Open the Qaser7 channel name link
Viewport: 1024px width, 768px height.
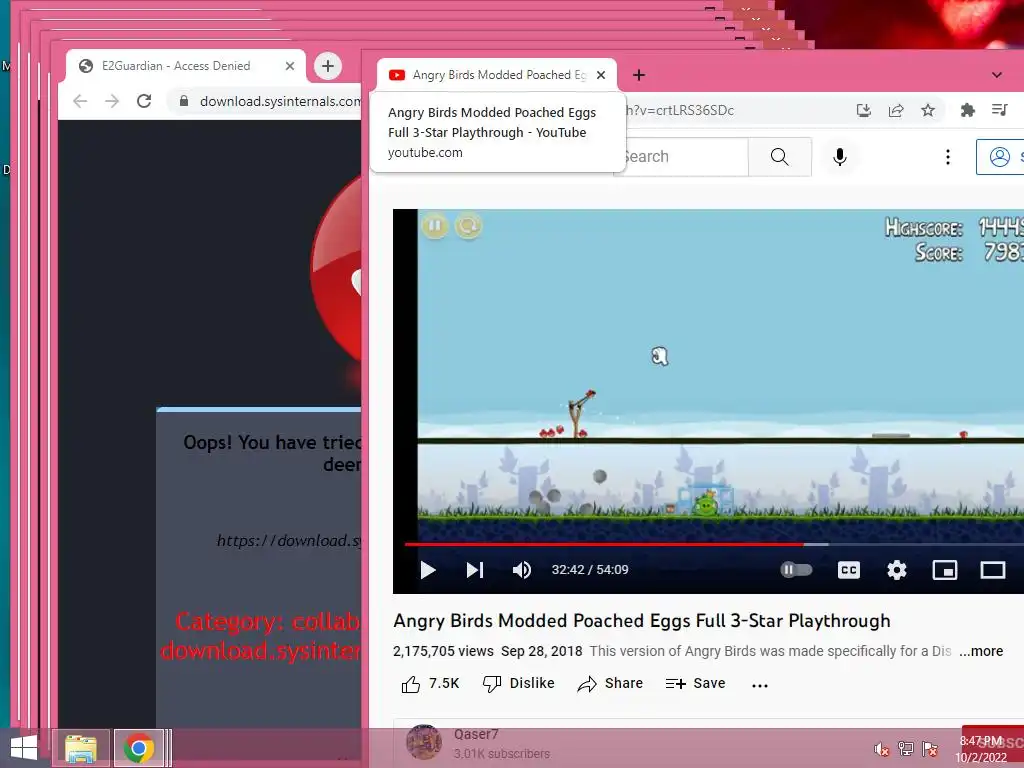(x=476, y=734)
